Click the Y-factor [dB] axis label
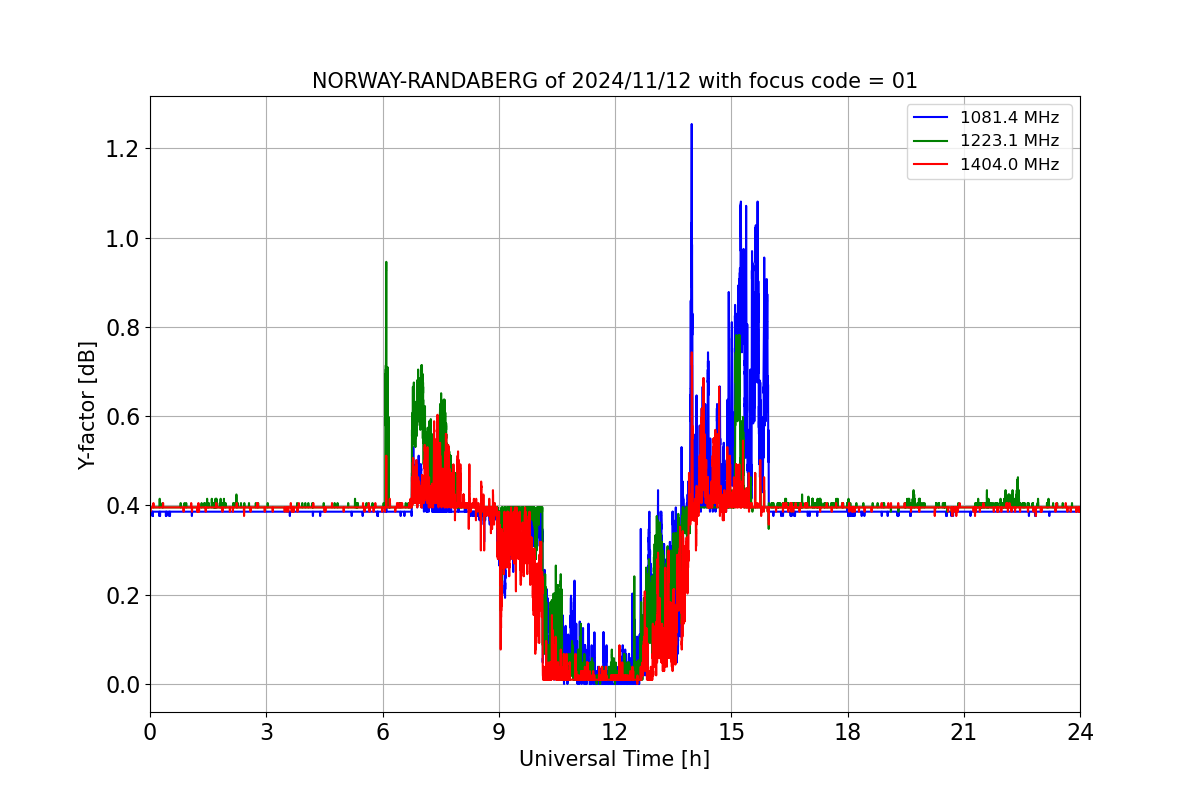Viewport: 1200px width, 800px height. coord(88,405)
